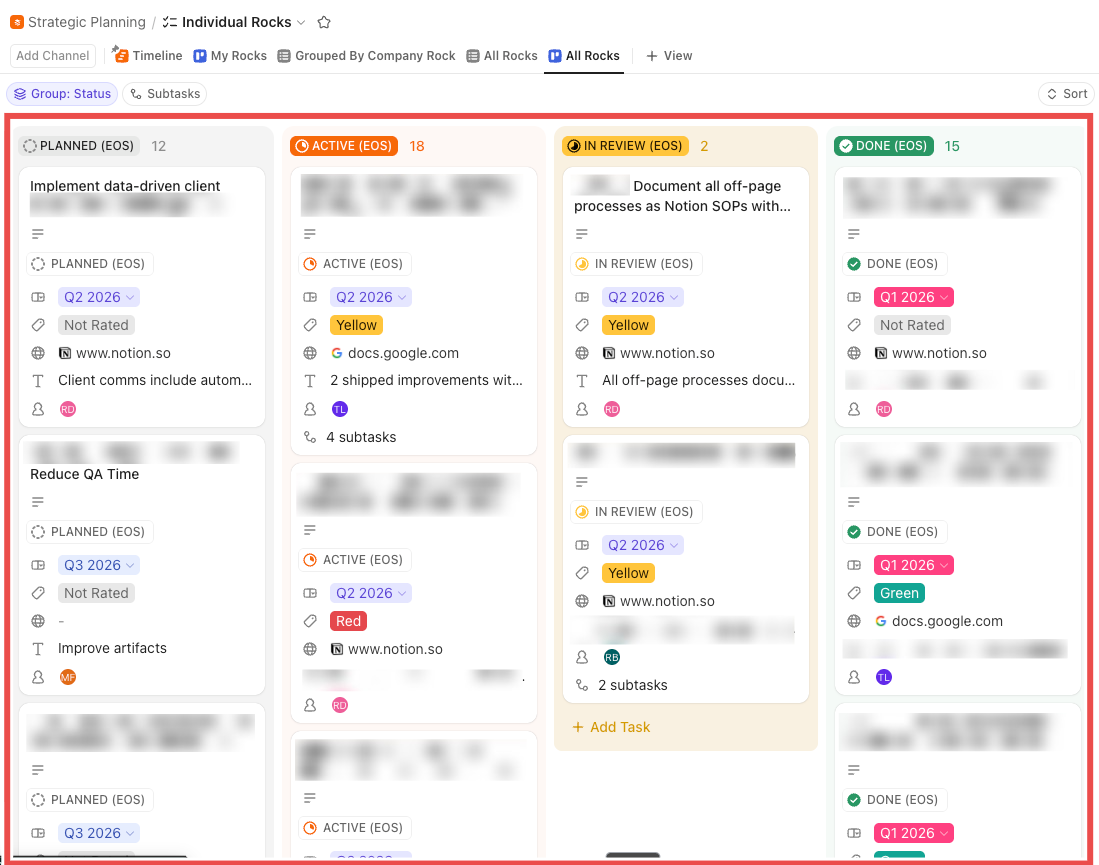Open the Sort options
This screenshot has width=1099, height=865.
click(x=1067, y=93)
